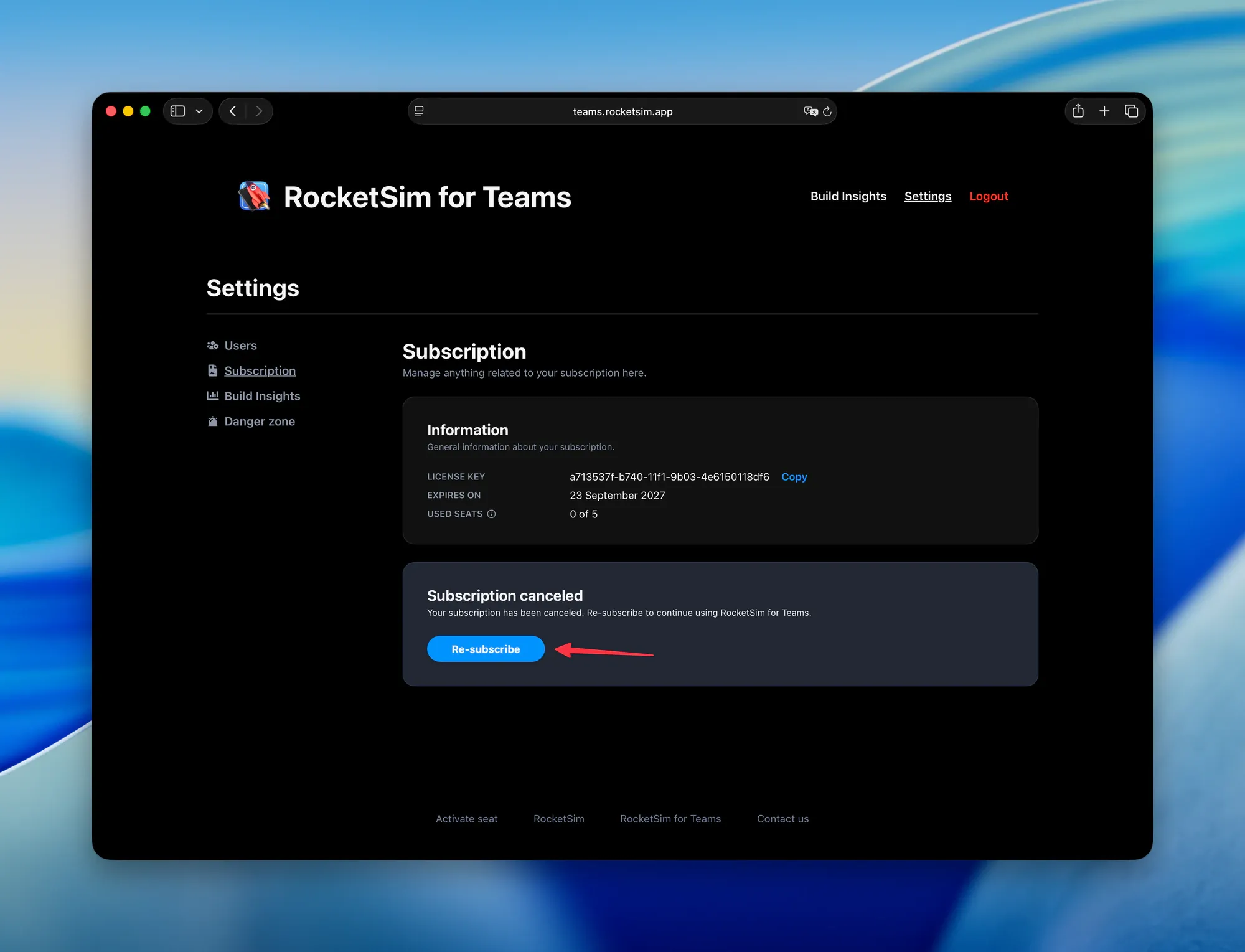Open Settings in top navigation
The height and width of the screenshot is (952, 1245).
point(928,196)
